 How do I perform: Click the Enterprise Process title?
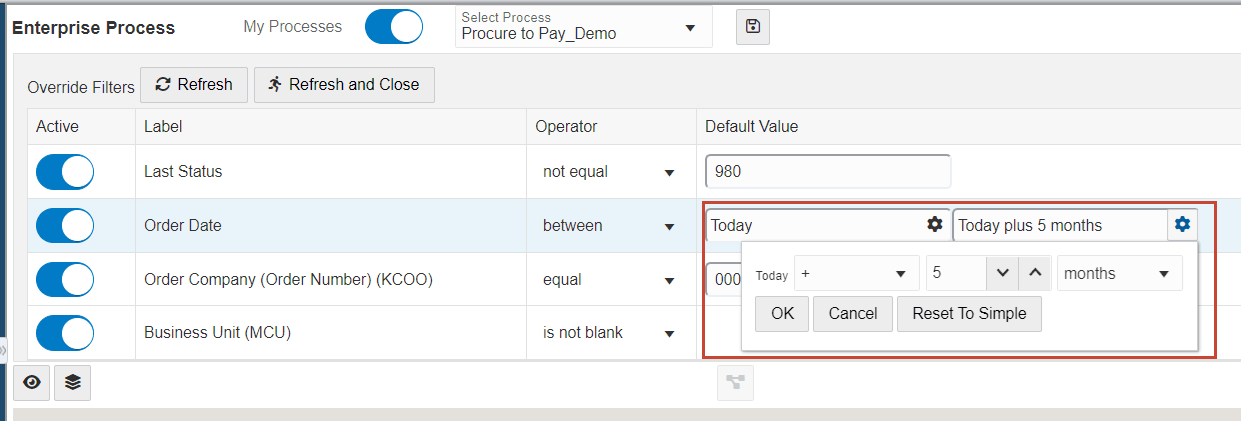[x=93, y=28]
